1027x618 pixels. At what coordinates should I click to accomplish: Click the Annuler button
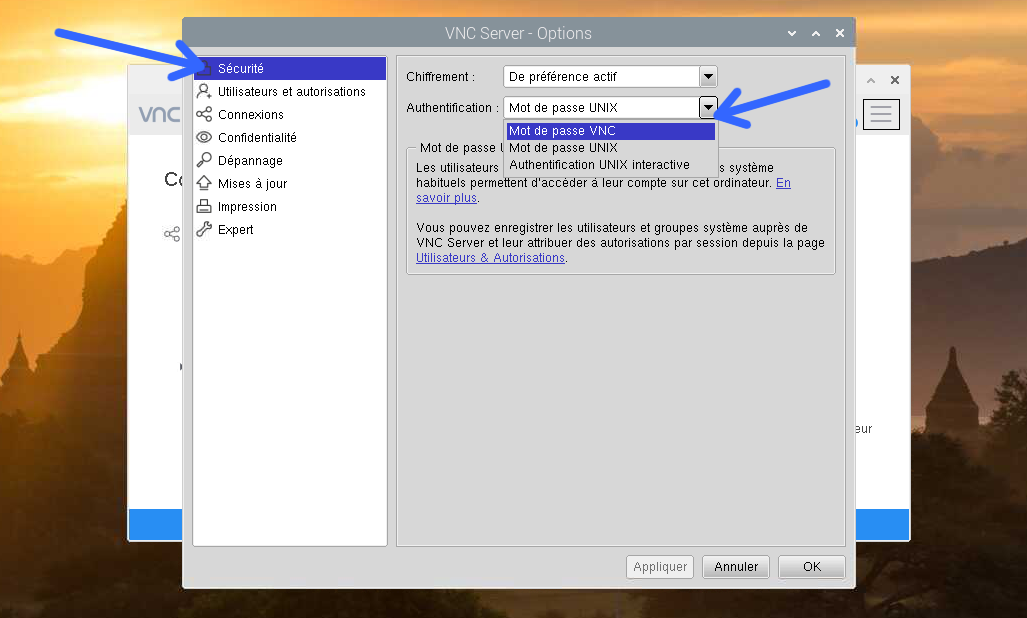tap(736, 567)
